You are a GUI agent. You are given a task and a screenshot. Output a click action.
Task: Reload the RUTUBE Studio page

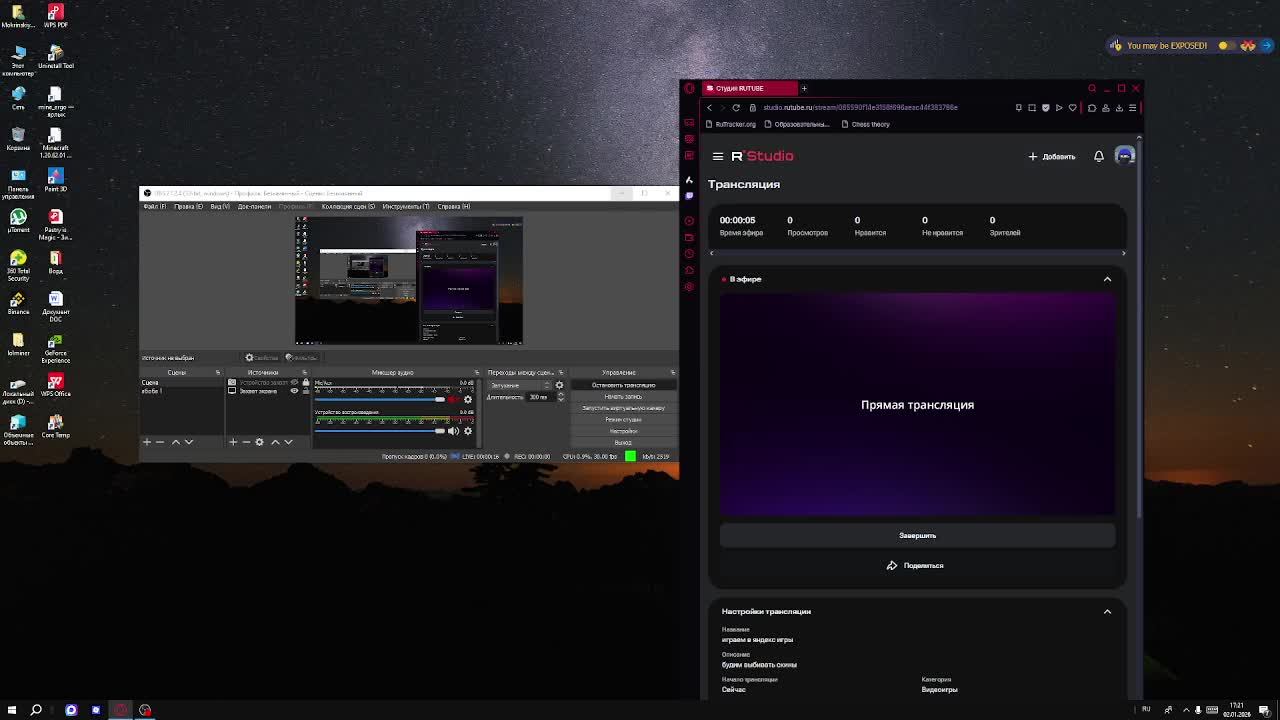point(736,108)
